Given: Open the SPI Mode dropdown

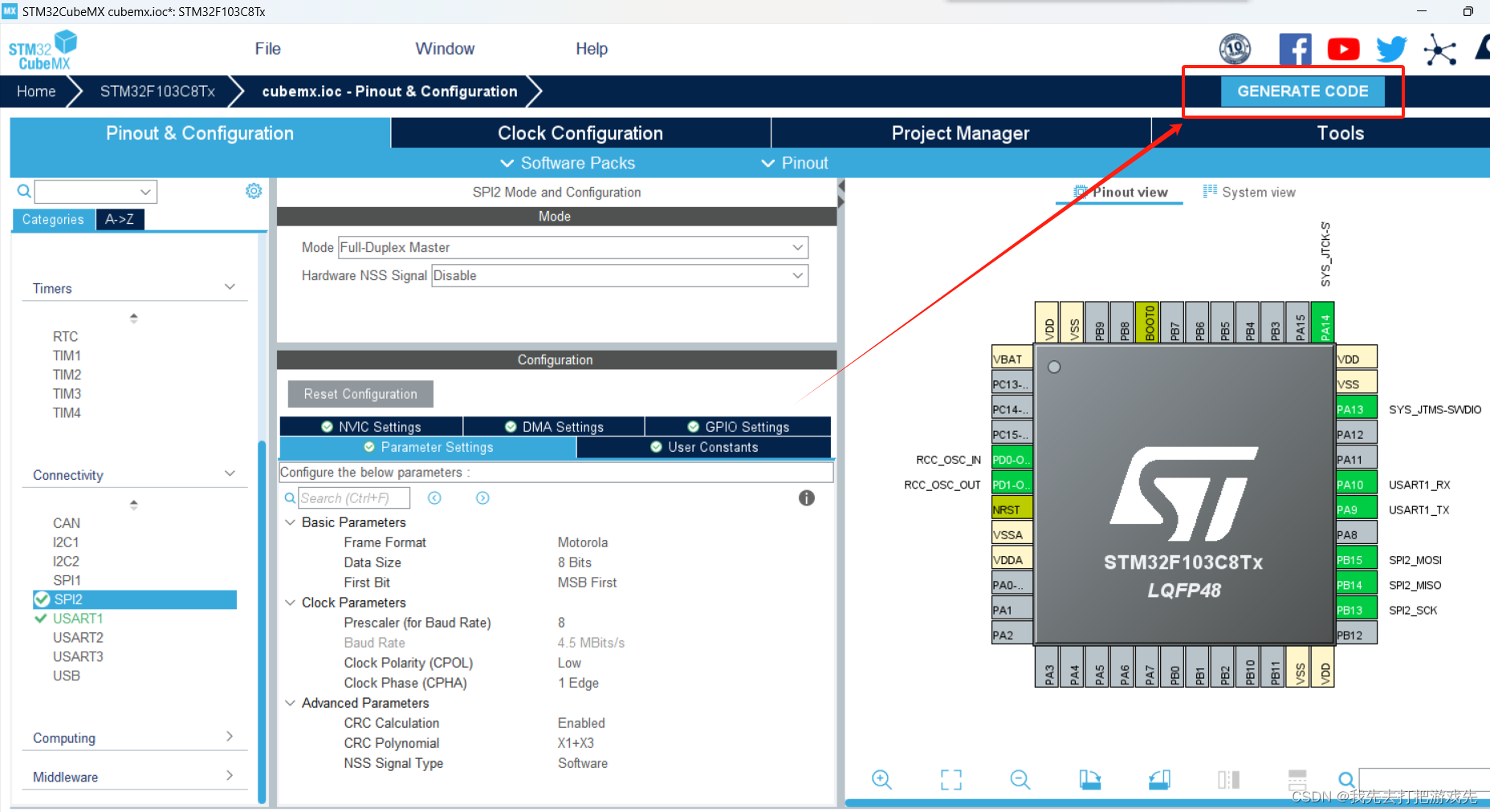Looking at the screenshot, I should (x=573, y=247).
